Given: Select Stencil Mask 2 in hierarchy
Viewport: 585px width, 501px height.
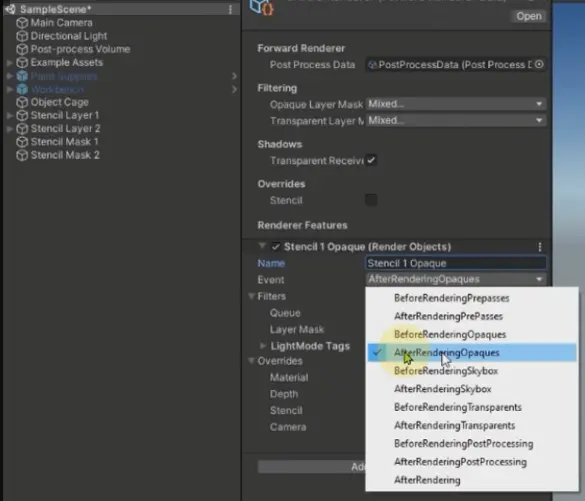Looking at the screenshot, I should tap(65, 155).
